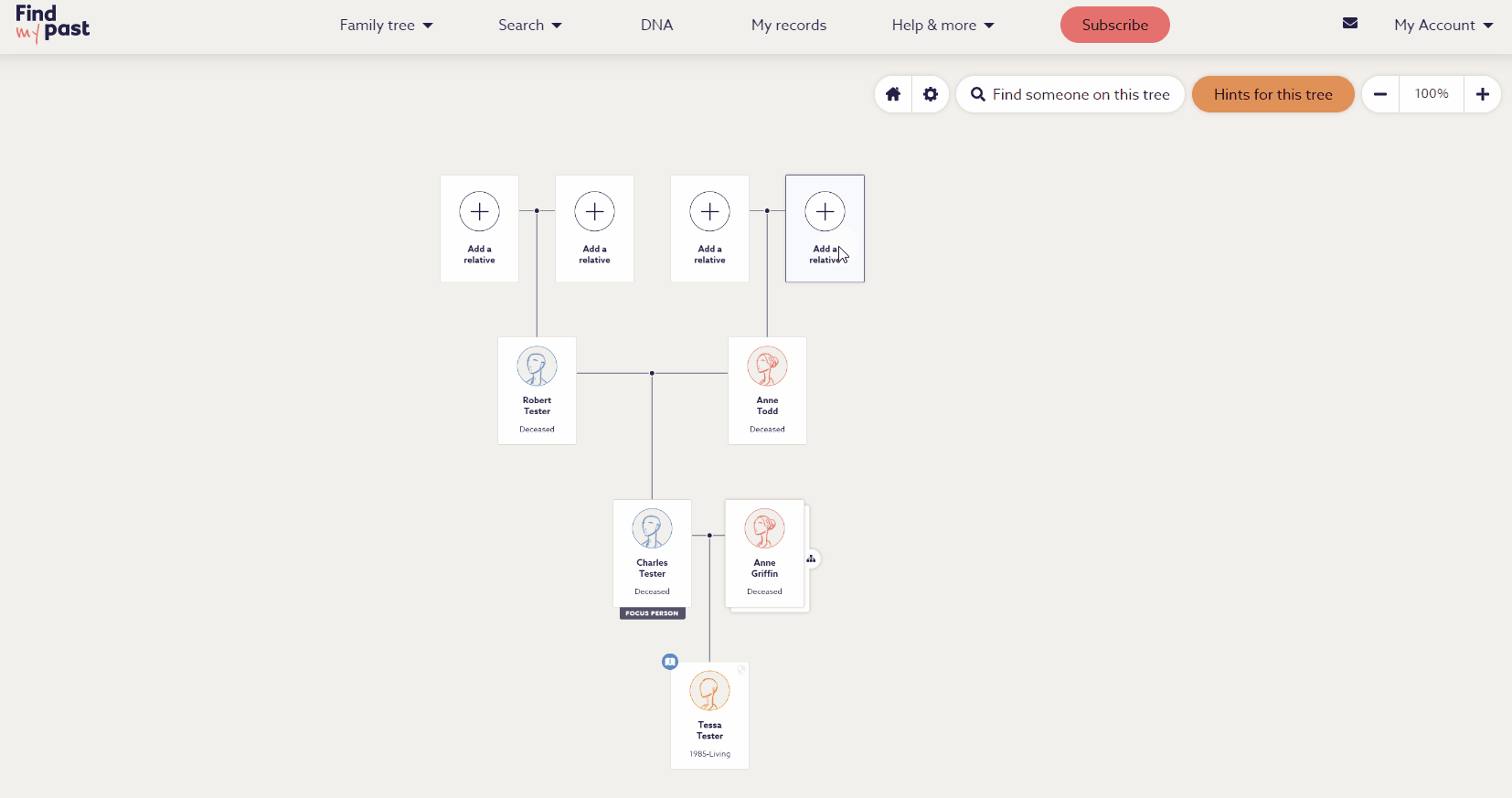1512x798 pixels.
Task: Expand the Help & more menu
Action: [x=942, y=26]
